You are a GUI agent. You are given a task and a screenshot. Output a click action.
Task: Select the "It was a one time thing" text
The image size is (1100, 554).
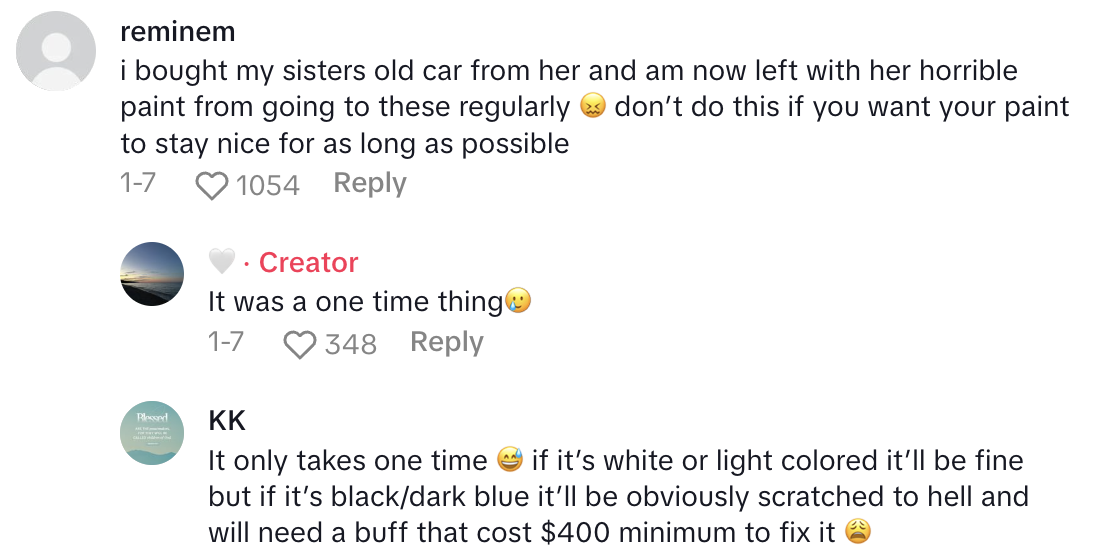pyautogui.click(x=355, y=301)
